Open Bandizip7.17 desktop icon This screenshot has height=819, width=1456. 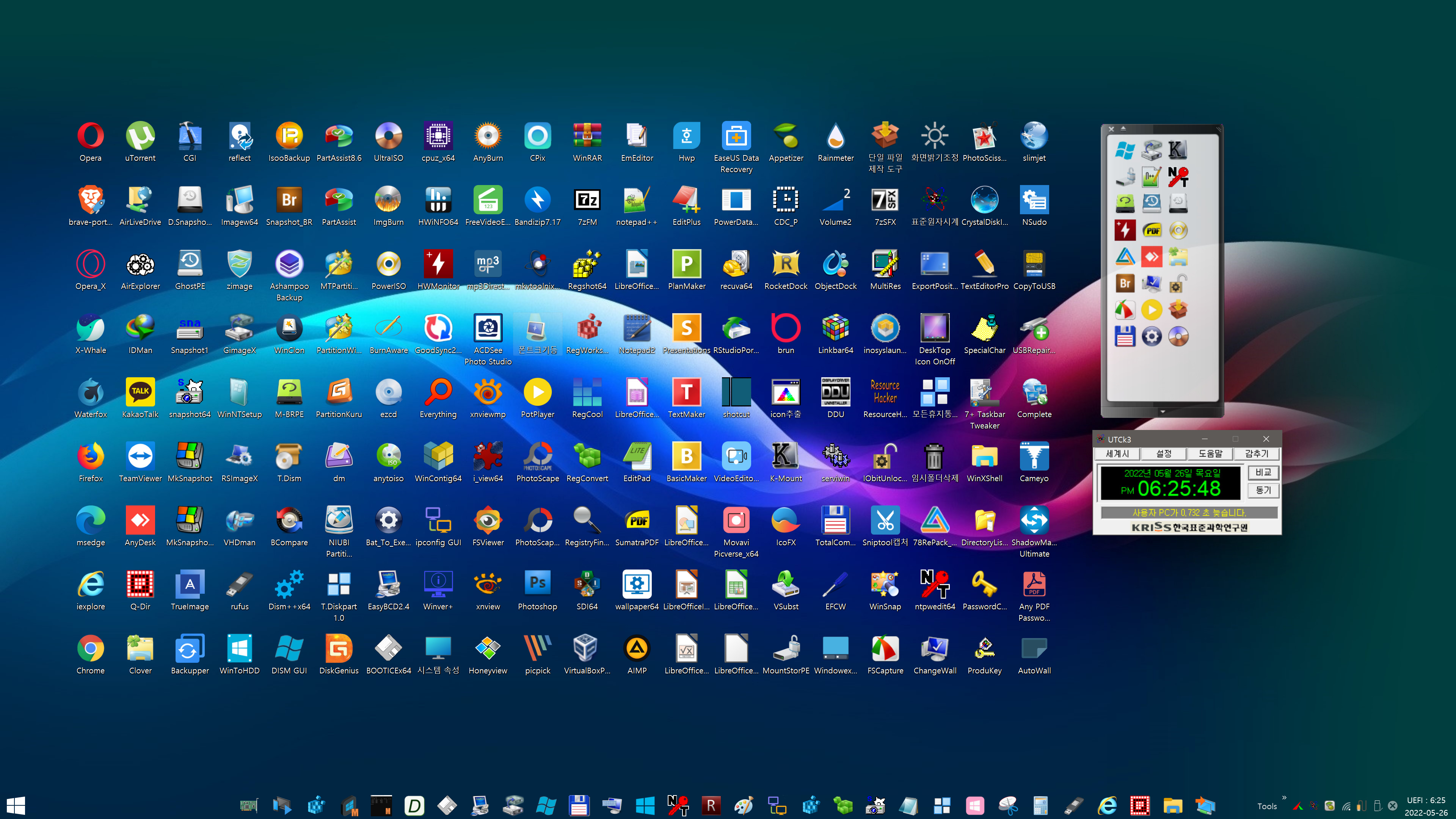tap(538, 205)
